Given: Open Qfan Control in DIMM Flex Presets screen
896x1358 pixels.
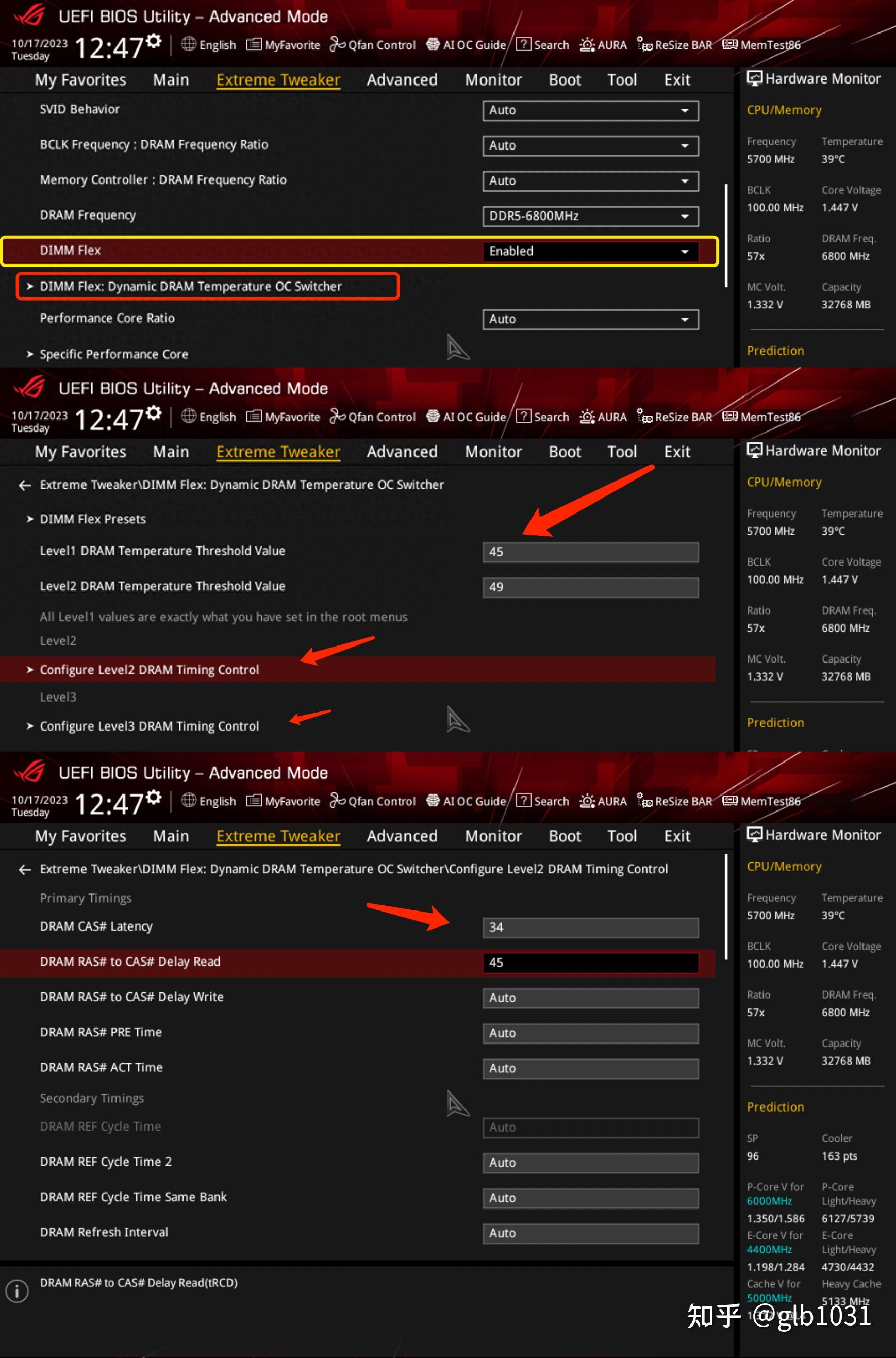Looking at the screenshot, I should coord(373,417).
